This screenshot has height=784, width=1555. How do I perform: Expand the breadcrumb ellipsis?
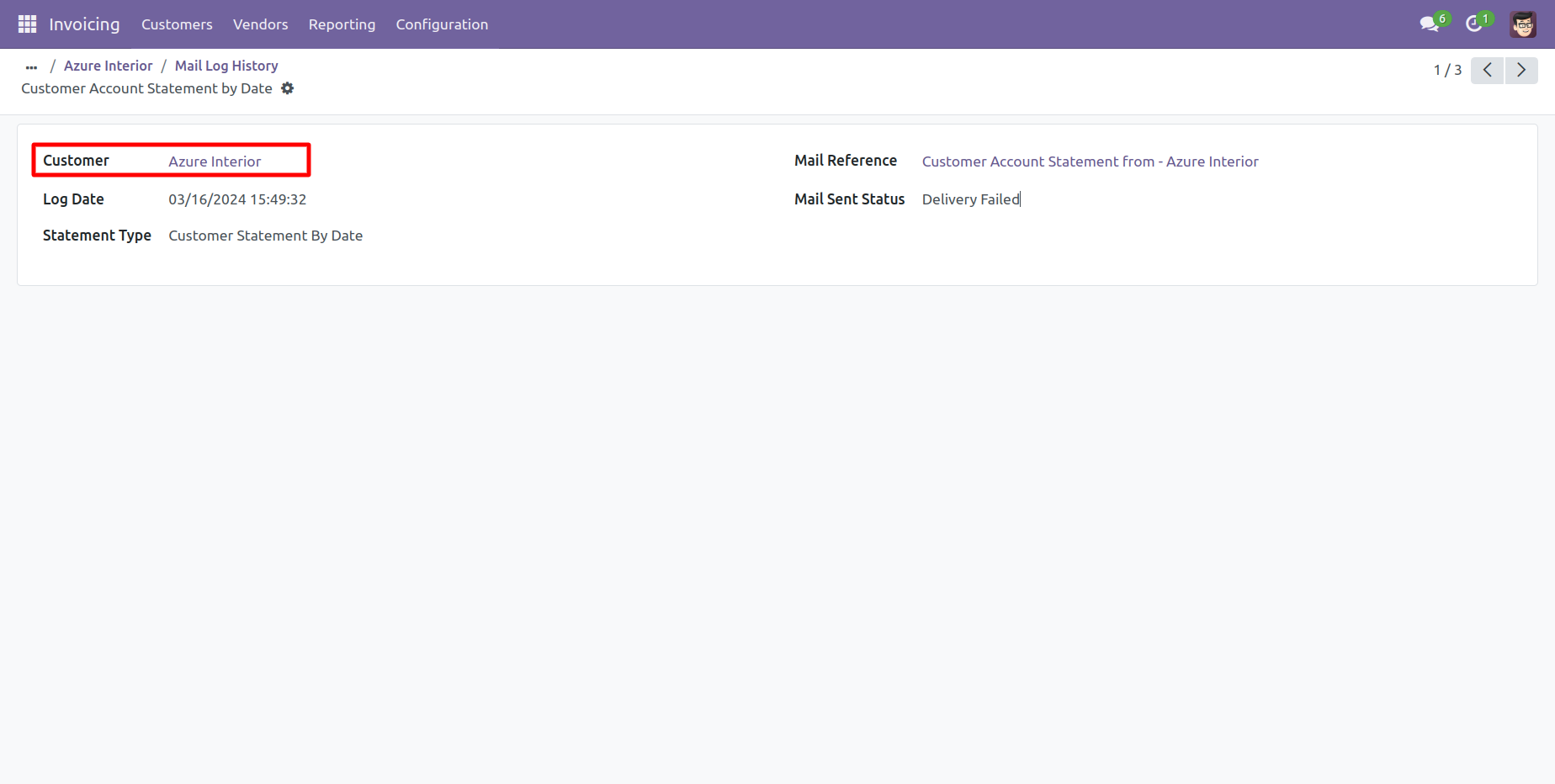click(x=31, y=66)
